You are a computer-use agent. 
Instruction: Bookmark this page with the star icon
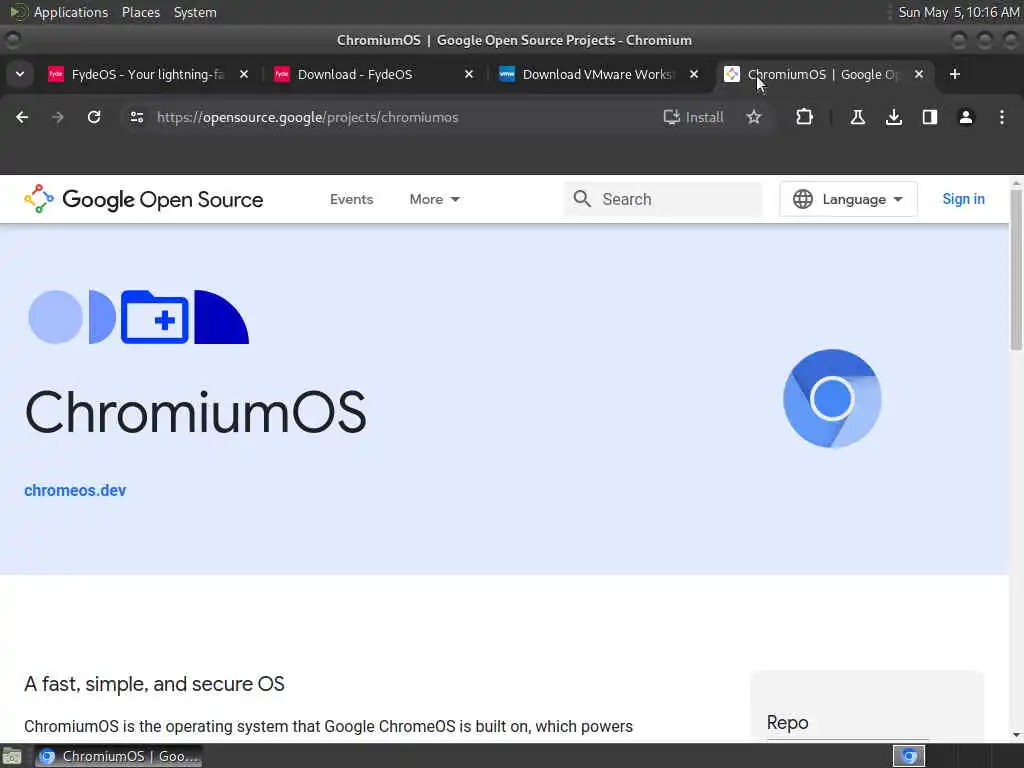click(754, 118)
